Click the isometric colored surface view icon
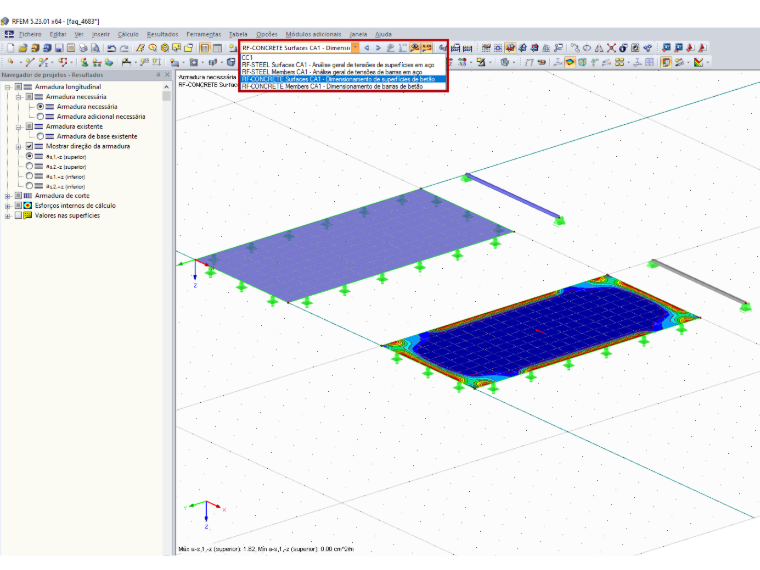The width and height of the screenshot is (760, 570). [x=570, y=62]
